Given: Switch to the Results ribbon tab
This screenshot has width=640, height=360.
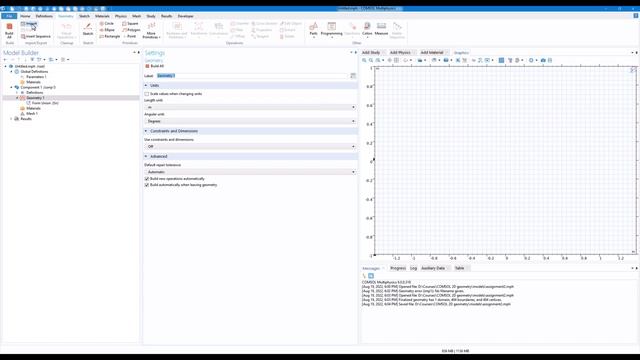Looking at the screenshot, I should click(167, 16).
